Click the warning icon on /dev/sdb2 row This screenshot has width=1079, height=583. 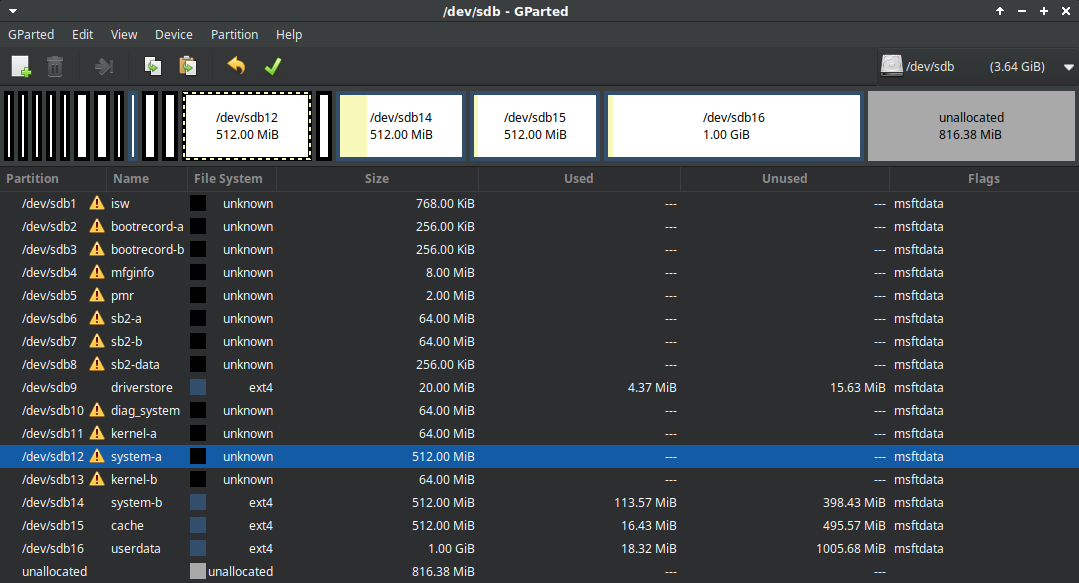pyautogui.click(x=97, y=226)
